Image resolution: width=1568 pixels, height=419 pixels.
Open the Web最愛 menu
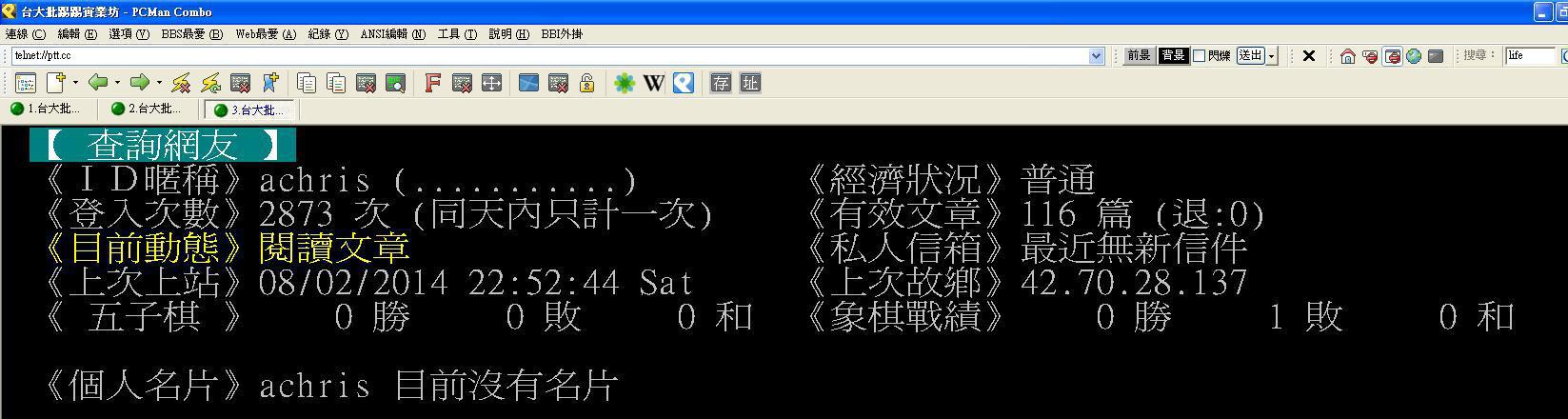pos(265,33)
